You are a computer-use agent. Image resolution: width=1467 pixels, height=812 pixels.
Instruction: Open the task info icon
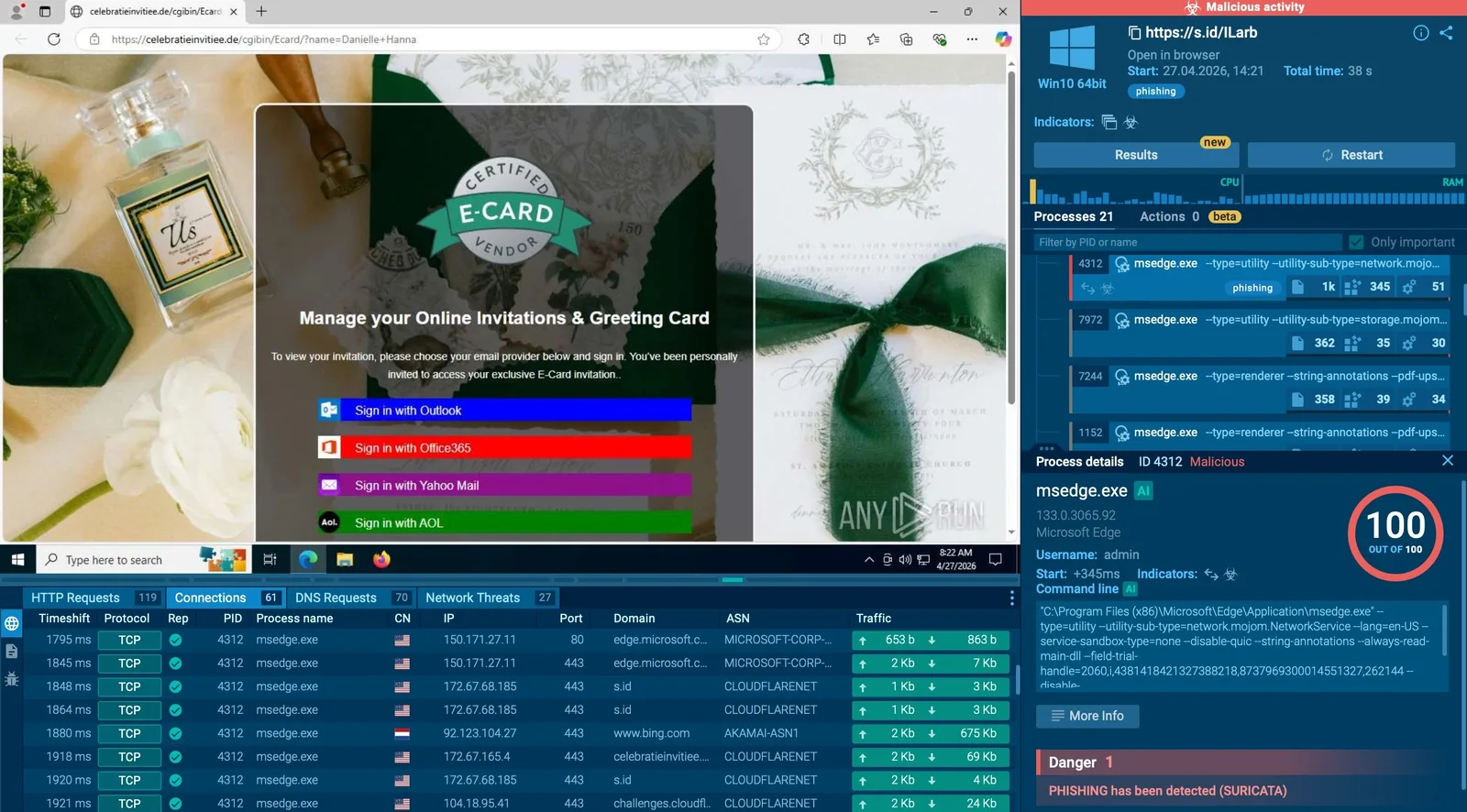click(1420, 33)
